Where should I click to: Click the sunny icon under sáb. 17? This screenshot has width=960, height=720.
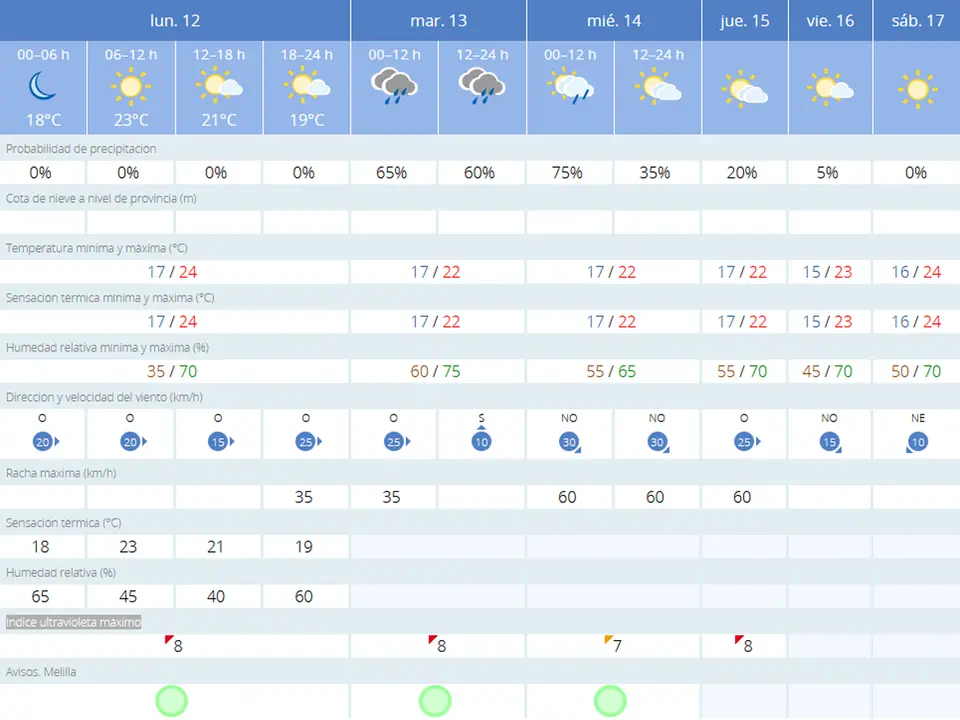click(917, 89)
